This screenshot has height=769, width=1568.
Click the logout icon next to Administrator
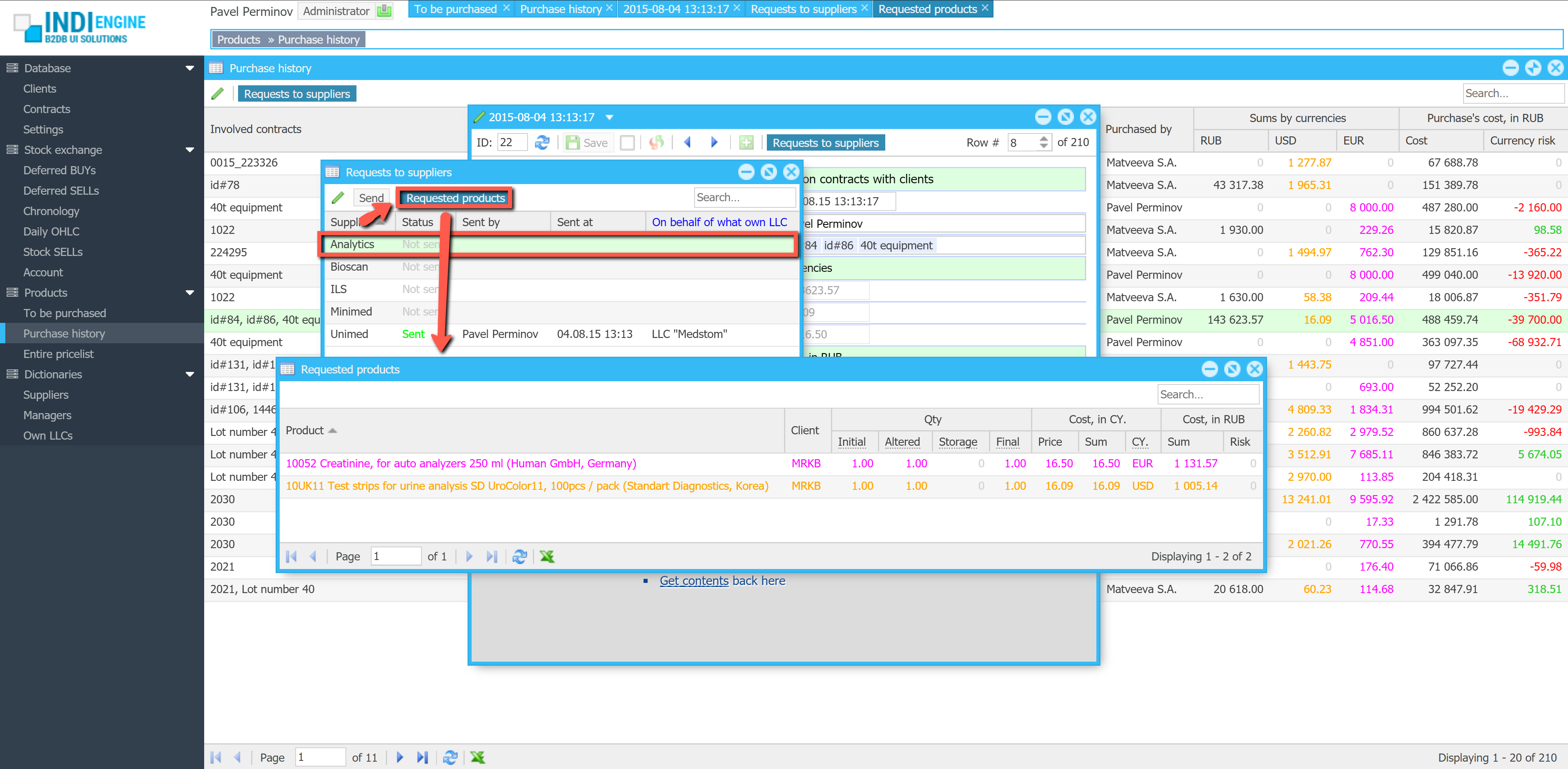point(384,10)
